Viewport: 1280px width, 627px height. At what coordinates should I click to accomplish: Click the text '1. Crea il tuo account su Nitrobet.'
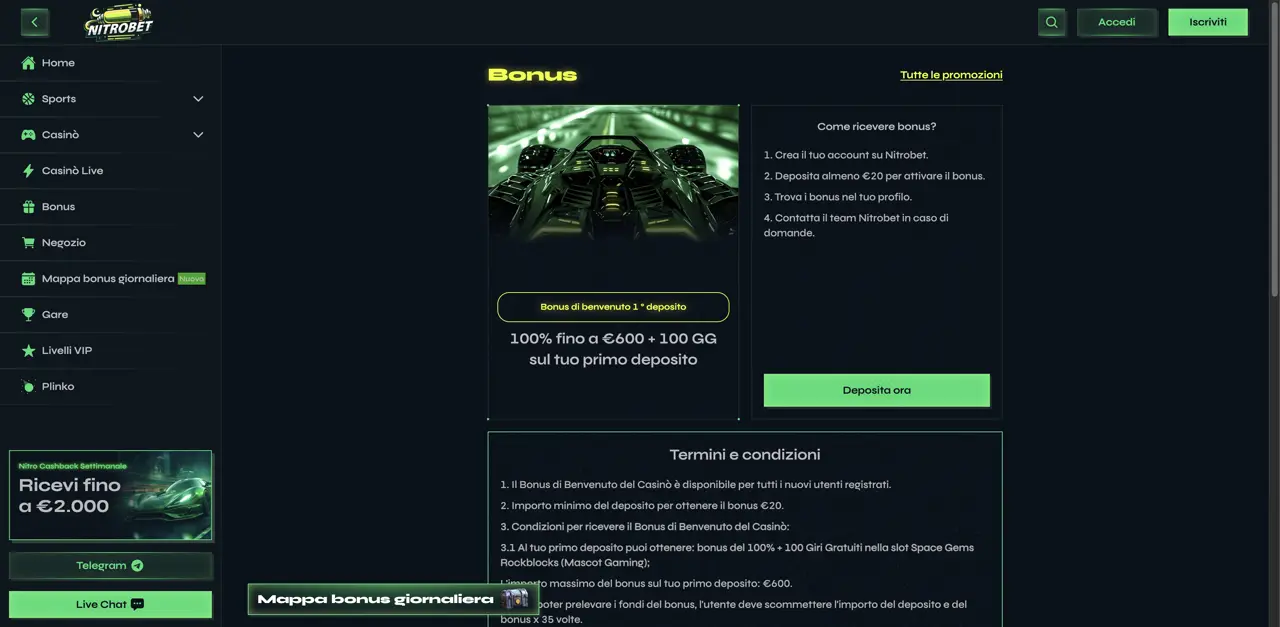tap(846, 155)
